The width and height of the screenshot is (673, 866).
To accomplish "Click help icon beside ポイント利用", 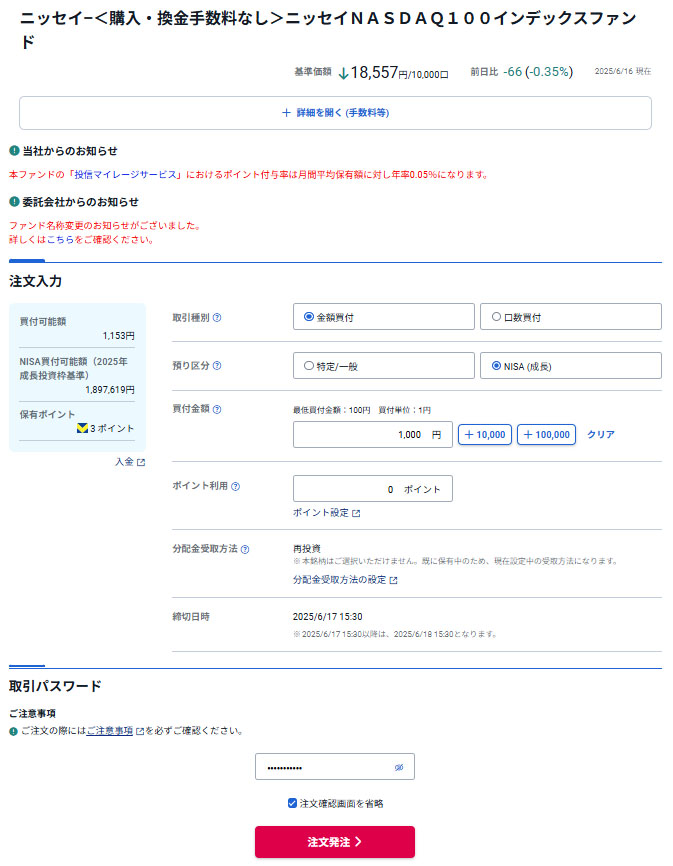I will click(x=235, y=487).
